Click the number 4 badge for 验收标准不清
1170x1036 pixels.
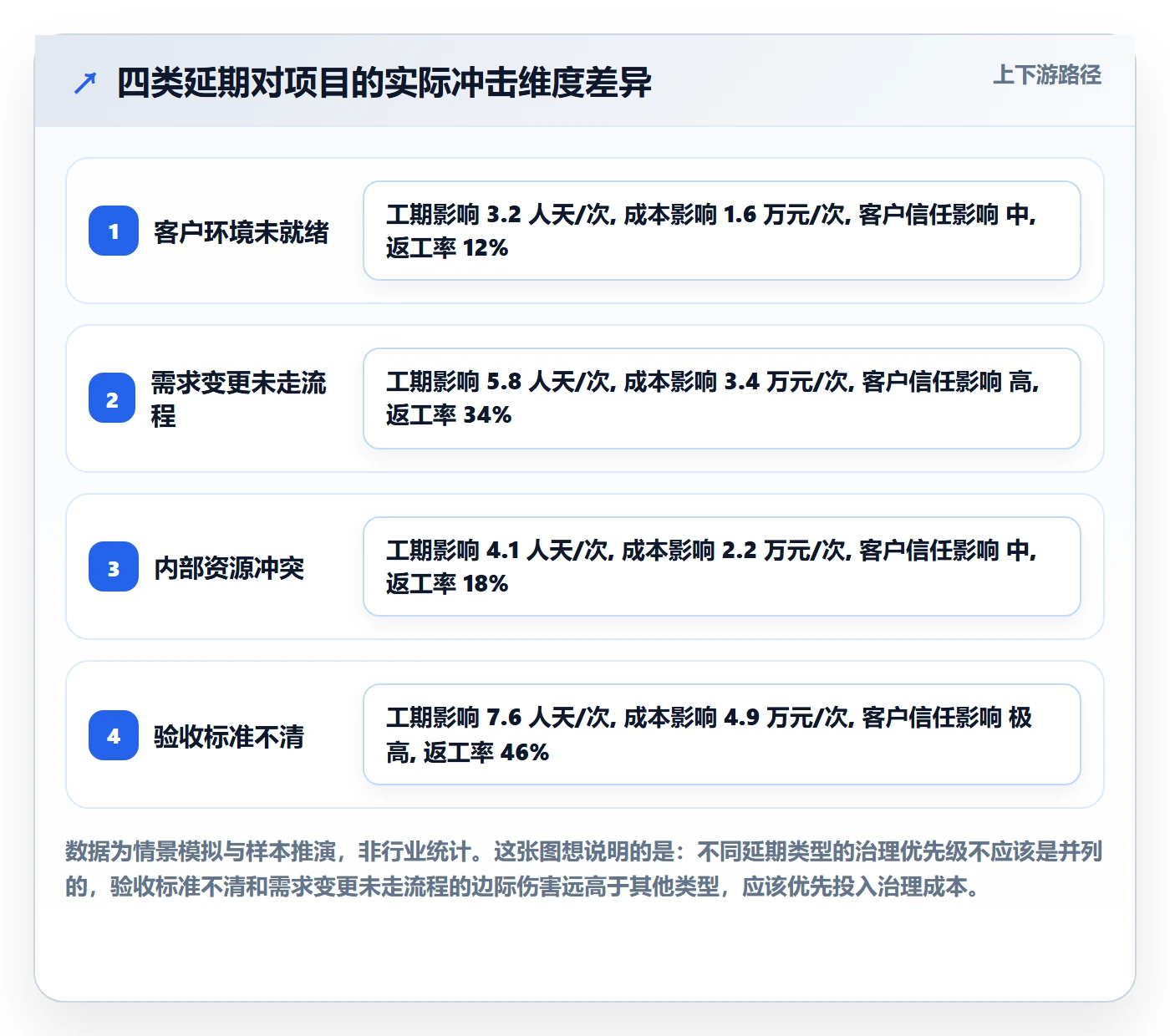[x=114, y=735]
